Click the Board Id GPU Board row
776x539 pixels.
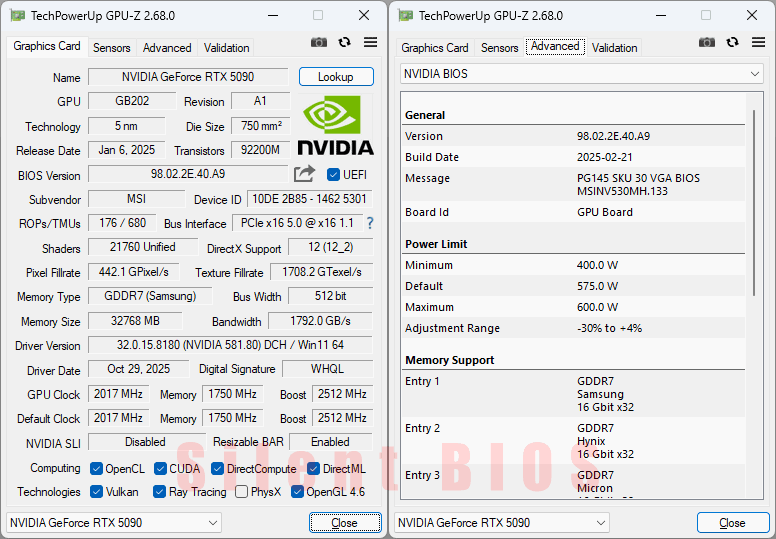(x=574, y=212)
